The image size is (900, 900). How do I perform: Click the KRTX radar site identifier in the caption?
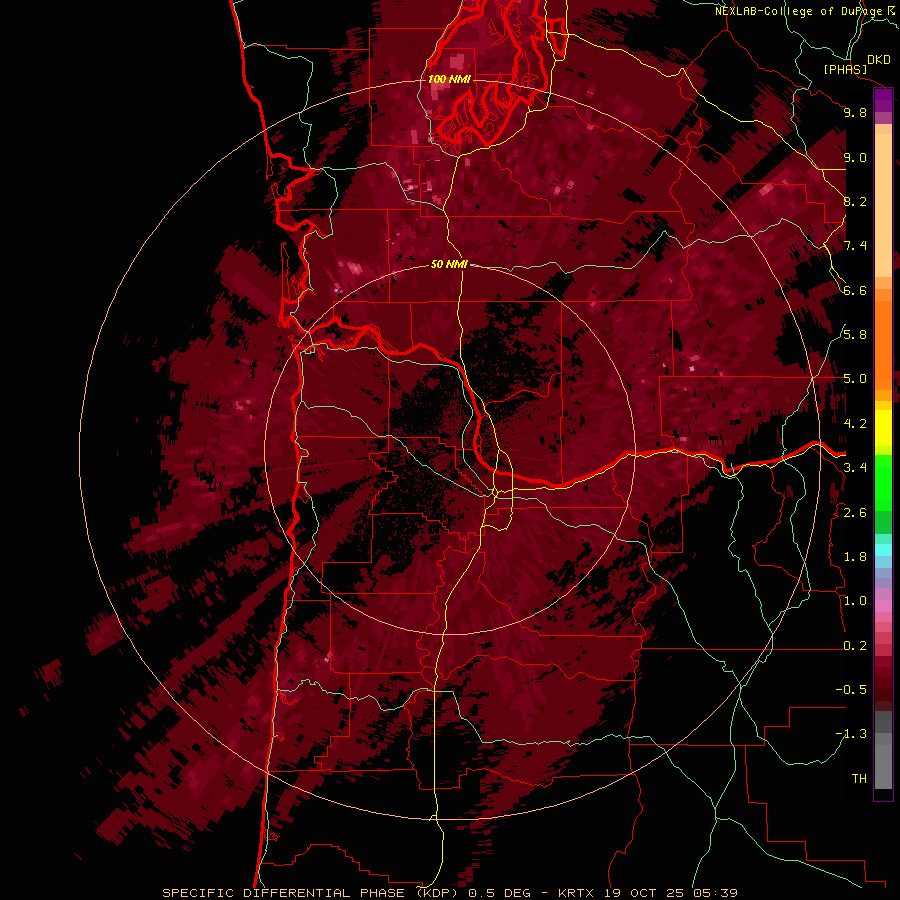(578, 893)
